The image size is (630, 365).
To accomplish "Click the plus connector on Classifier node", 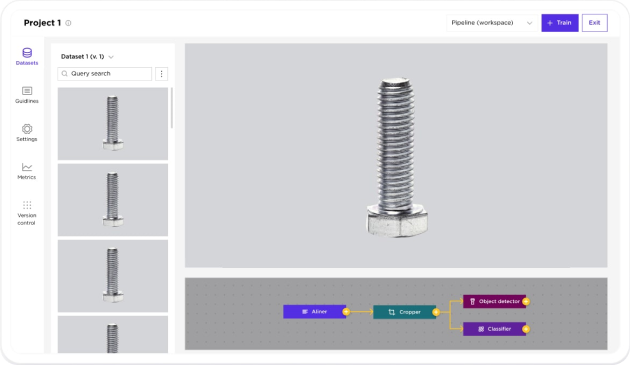I will point(526,329).
